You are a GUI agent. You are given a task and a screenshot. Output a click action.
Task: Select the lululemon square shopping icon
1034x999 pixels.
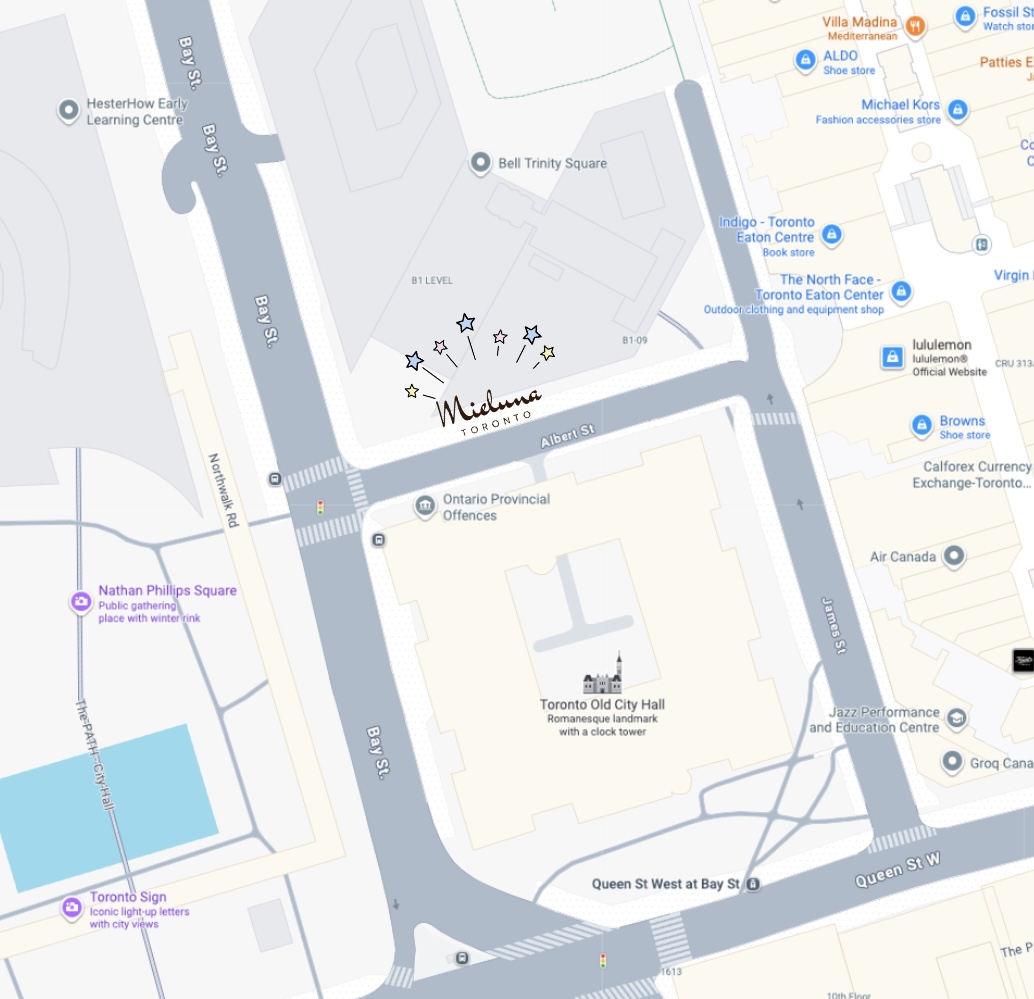click(892, 357)
